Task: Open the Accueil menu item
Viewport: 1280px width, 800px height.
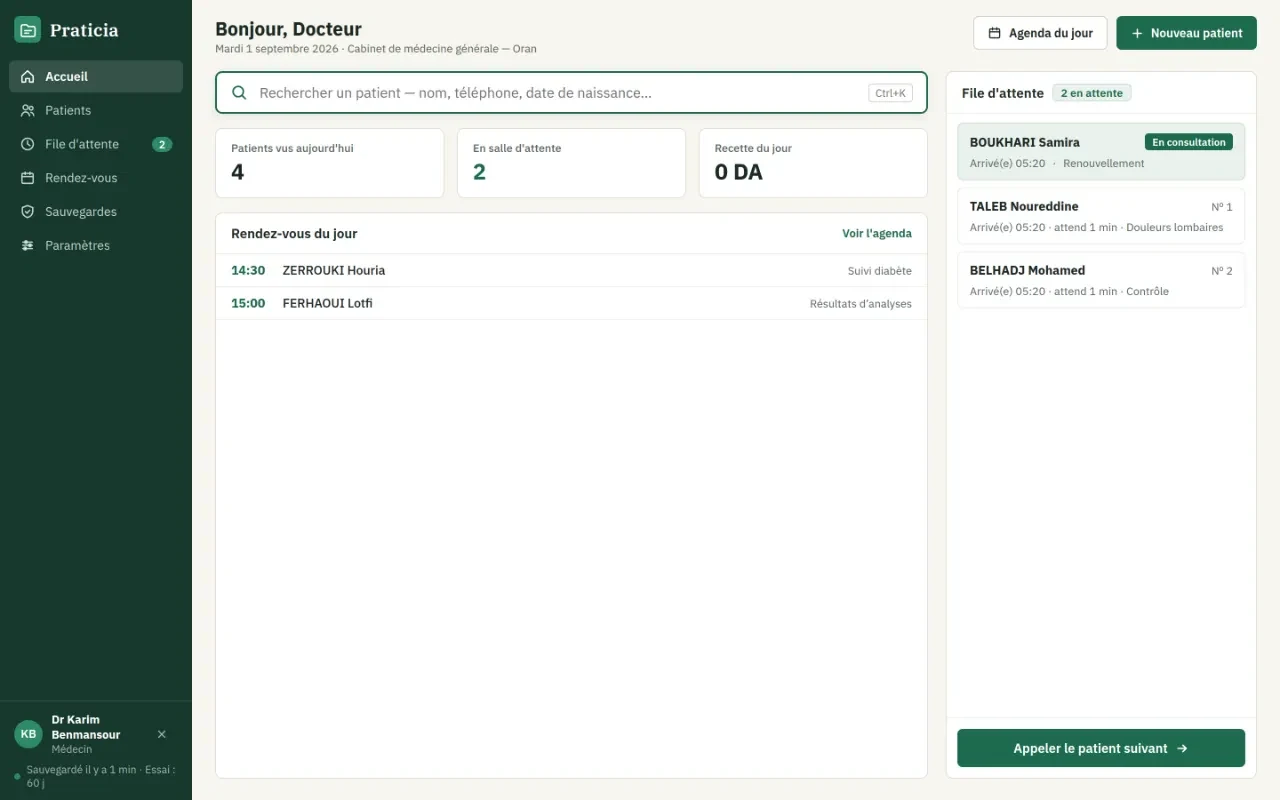Action: tap(96, 77)
